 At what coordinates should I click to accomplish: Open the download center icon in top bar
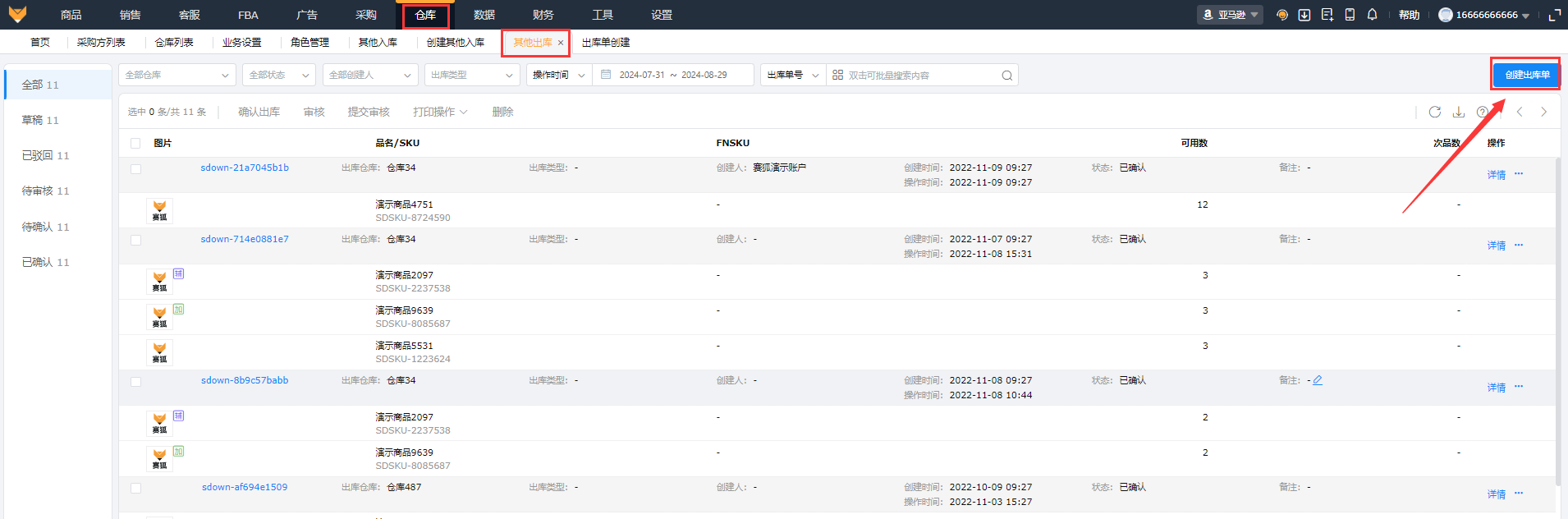coord(1304,15)
